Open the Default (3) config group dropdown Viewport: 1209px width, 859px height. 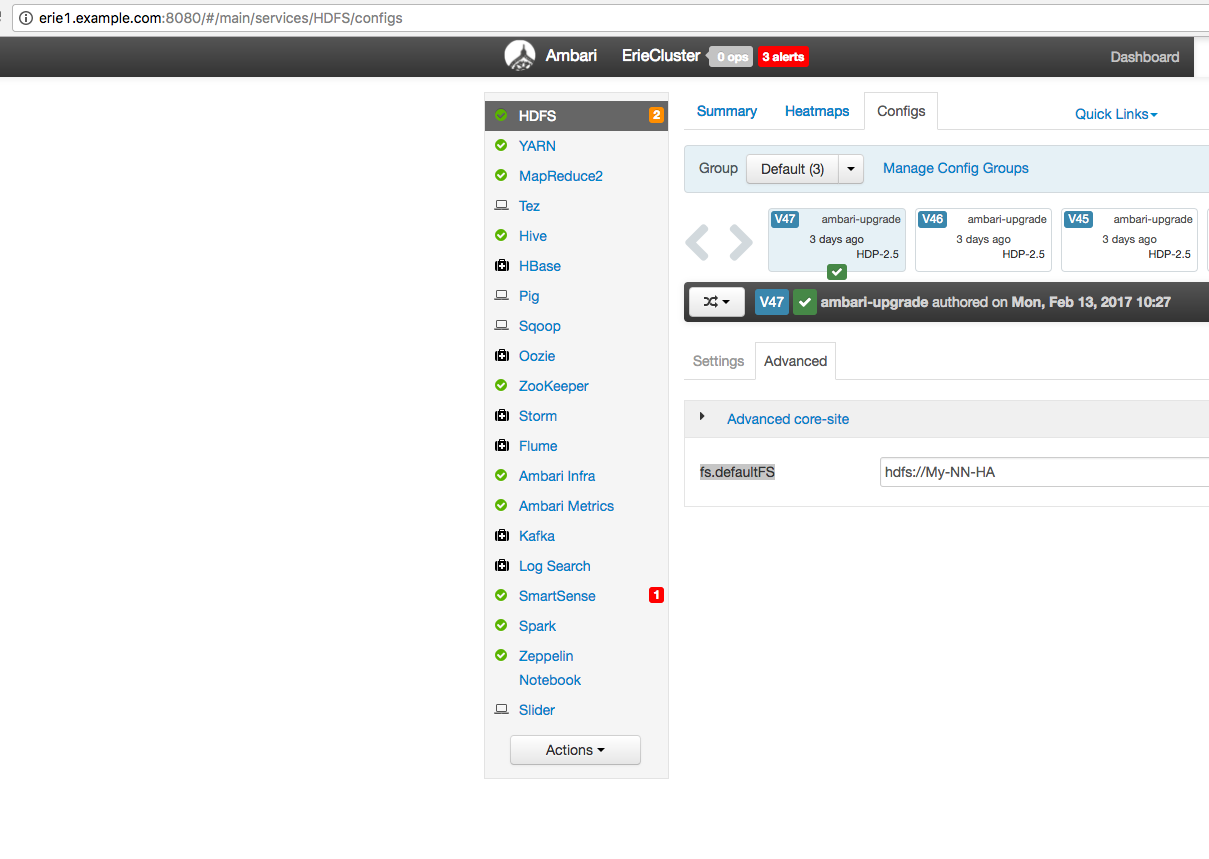point(805,168)
